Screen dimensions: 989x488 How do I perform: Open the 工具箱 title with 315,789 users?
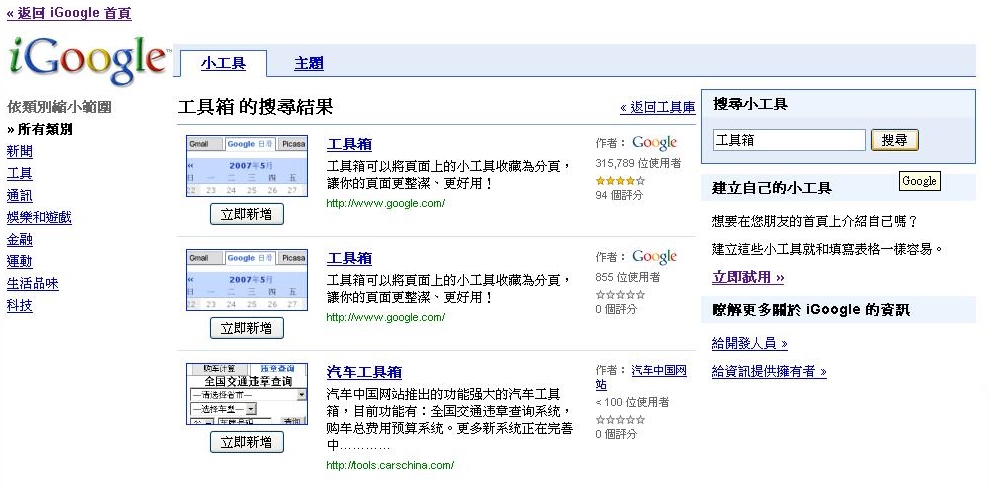pyautogui.click(x=349, y=144)
